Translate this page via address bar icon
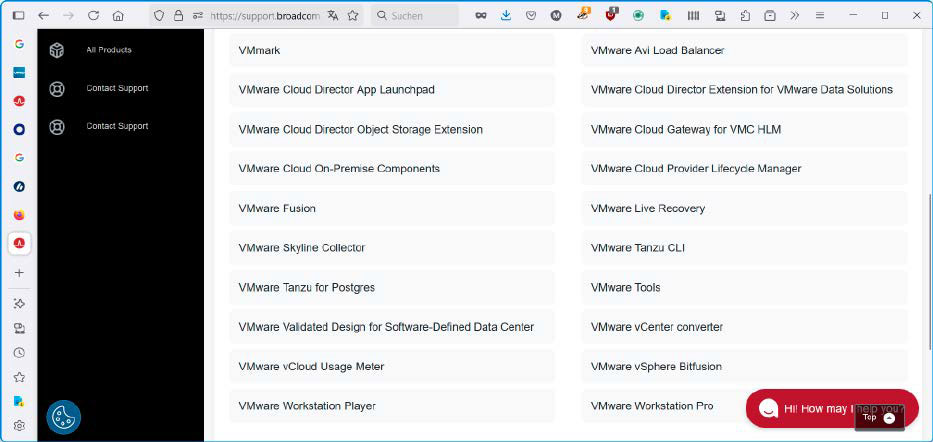Image resolution: width=933 pixels, height=442 pixels. pos(333,16)
